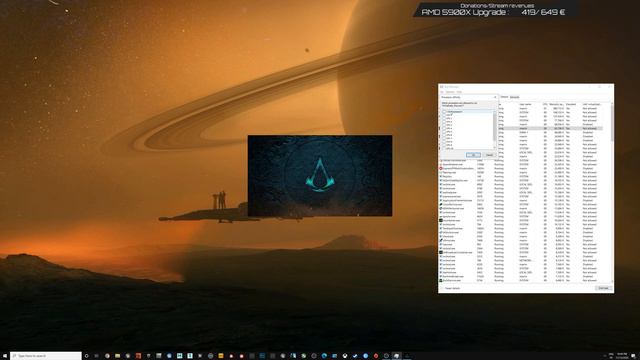This screenshot has width=640, height=360.
Task: Toggle the CPU 5 affinity checkbox
Action: [x=444, y=132]
